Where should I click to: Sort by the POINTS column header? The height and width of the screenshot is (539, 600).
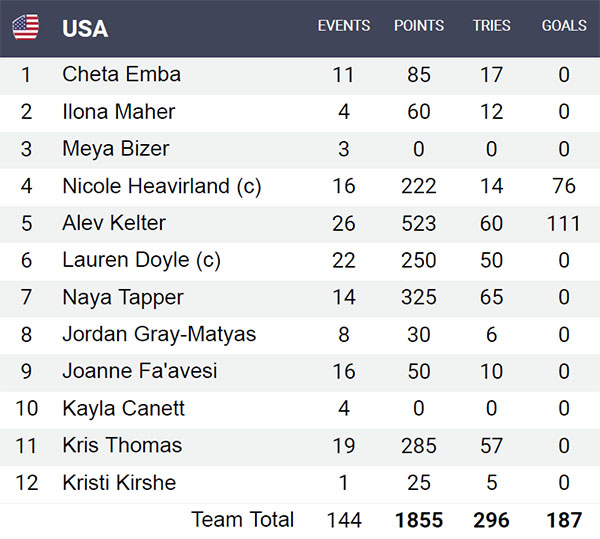click(419, 26)
